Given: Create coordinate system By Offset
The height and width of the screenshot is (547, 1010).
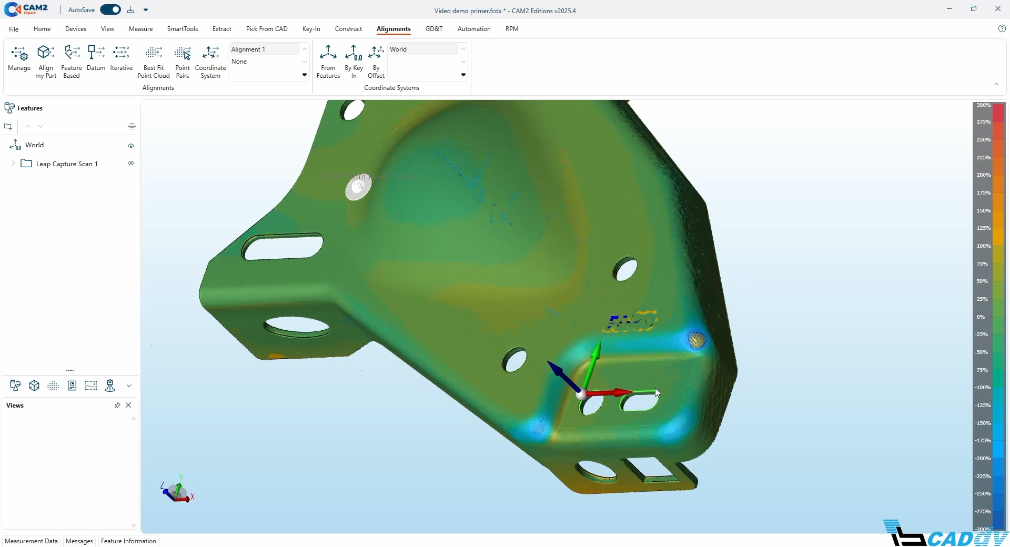Looking at the screenshot, I should 376,62.
